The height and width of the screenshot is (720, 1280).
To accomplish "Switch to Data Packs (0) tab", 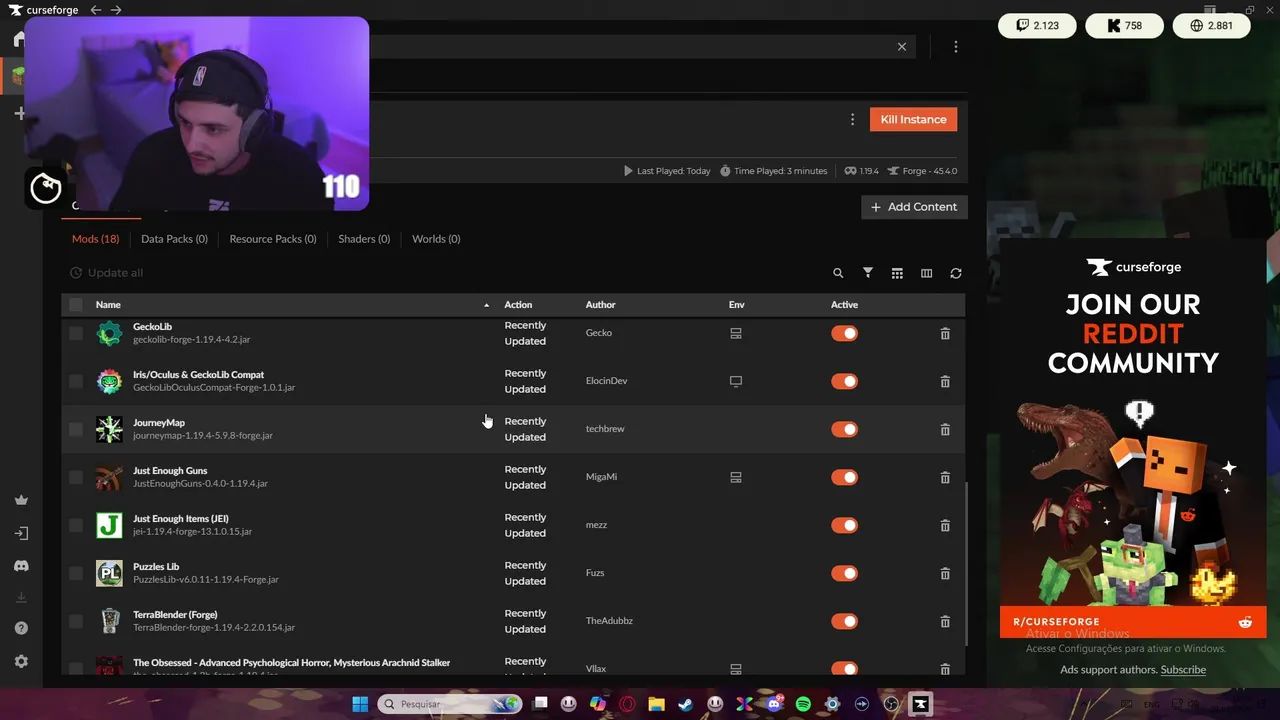I will (x=174, y=239).
